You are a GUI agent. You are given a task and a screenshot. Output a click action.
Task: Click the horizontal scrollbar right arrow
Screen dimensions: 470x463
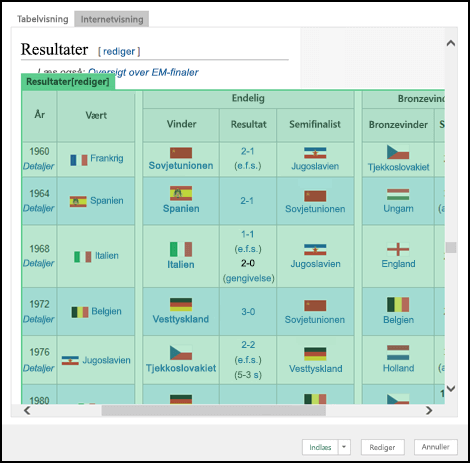[429, 410]
